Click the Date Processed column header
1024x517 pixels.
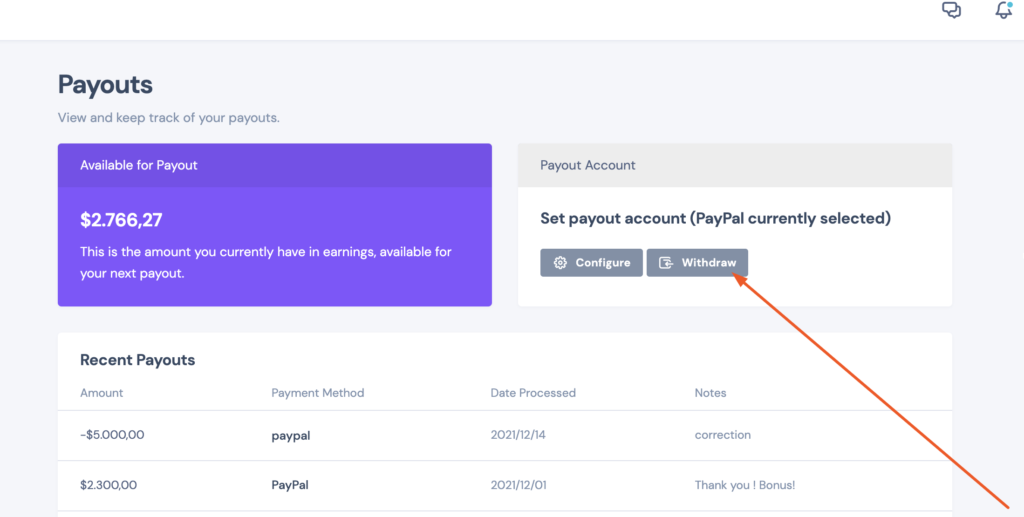coord(533,393)
